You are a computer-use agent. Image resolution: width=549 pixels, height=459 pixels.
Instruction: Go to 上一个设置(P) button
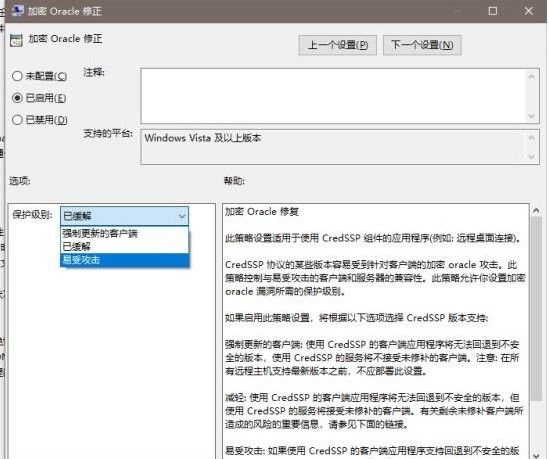tap(338, 45)
